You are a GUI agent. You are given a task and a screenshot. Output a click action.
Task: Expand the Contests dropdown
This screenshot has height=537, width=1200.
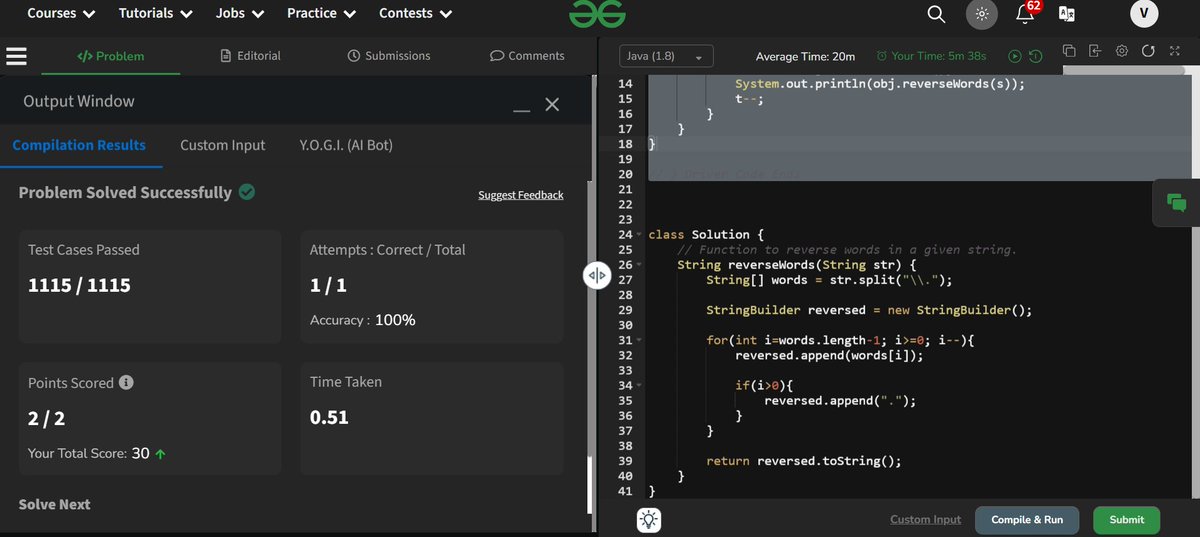point(416,14)
